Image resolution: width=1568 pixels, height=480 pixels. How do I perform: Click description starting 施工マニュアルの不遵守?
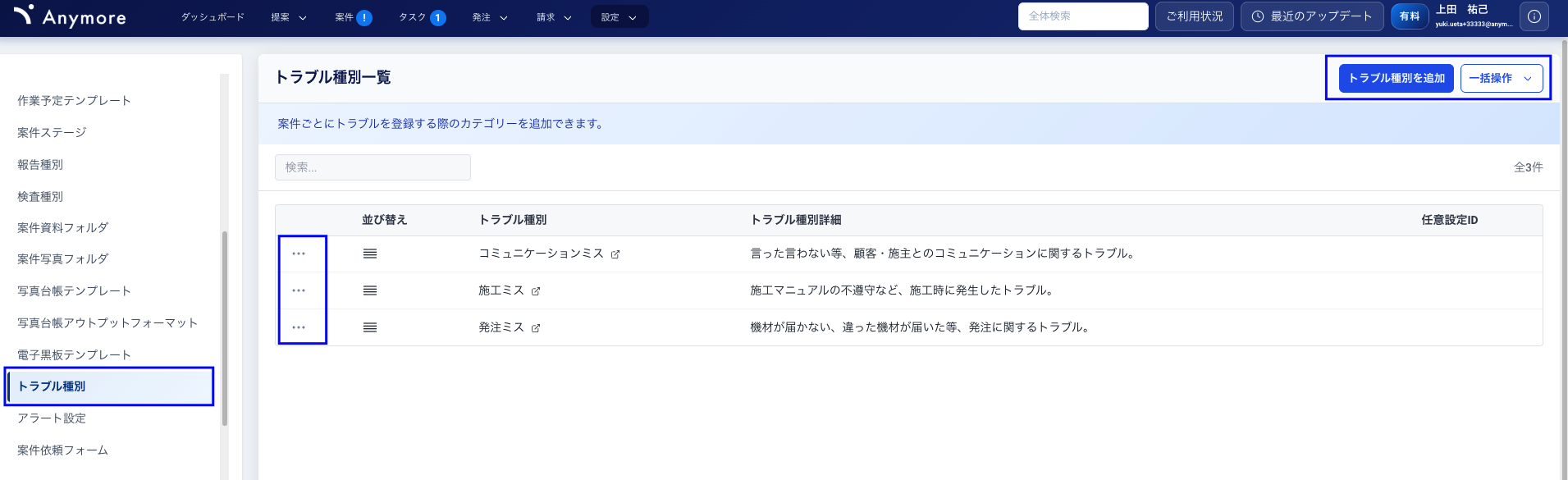[903, 290]
